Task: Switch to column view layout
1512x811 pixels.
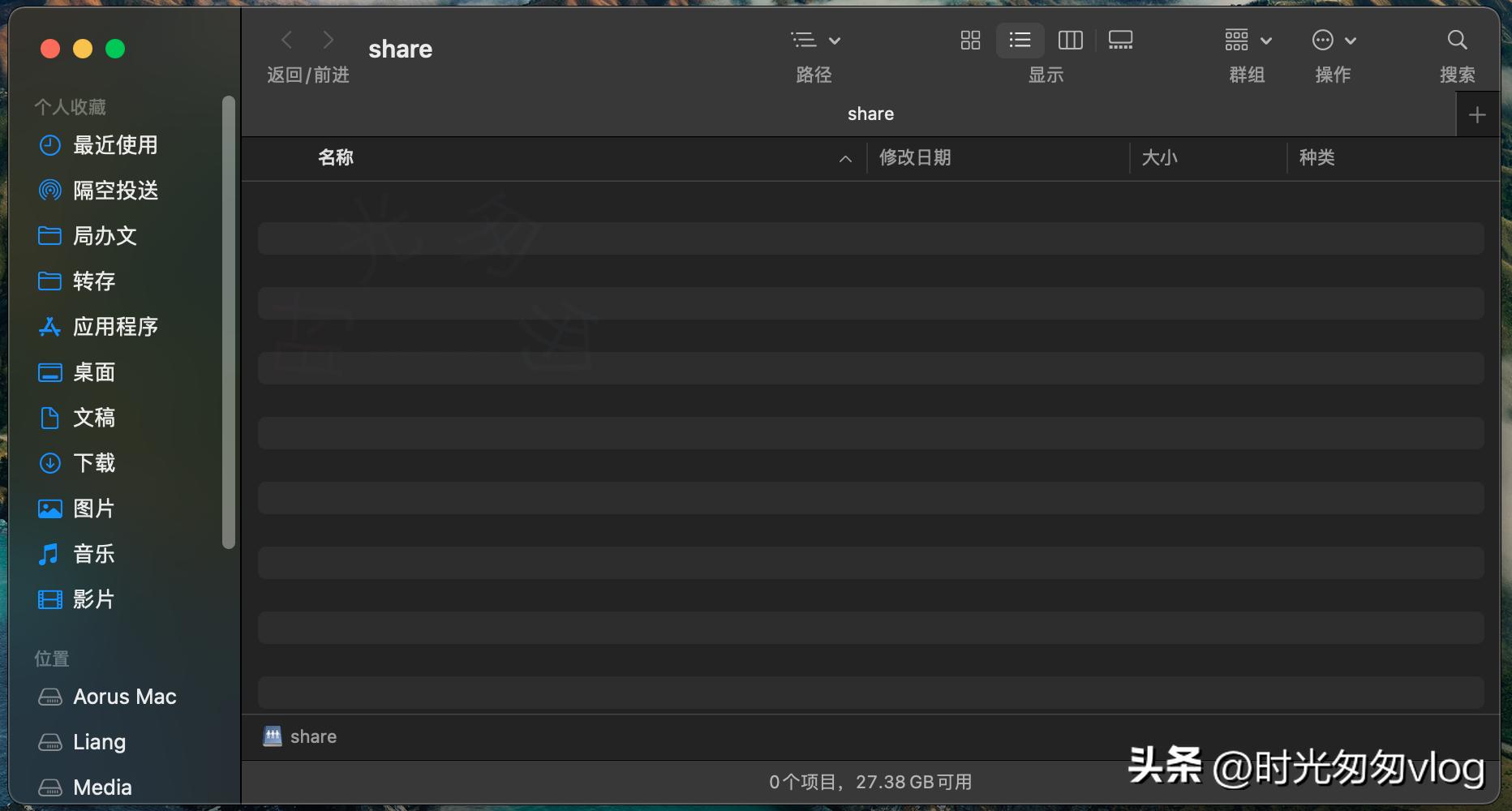Action: point(1070,40)
